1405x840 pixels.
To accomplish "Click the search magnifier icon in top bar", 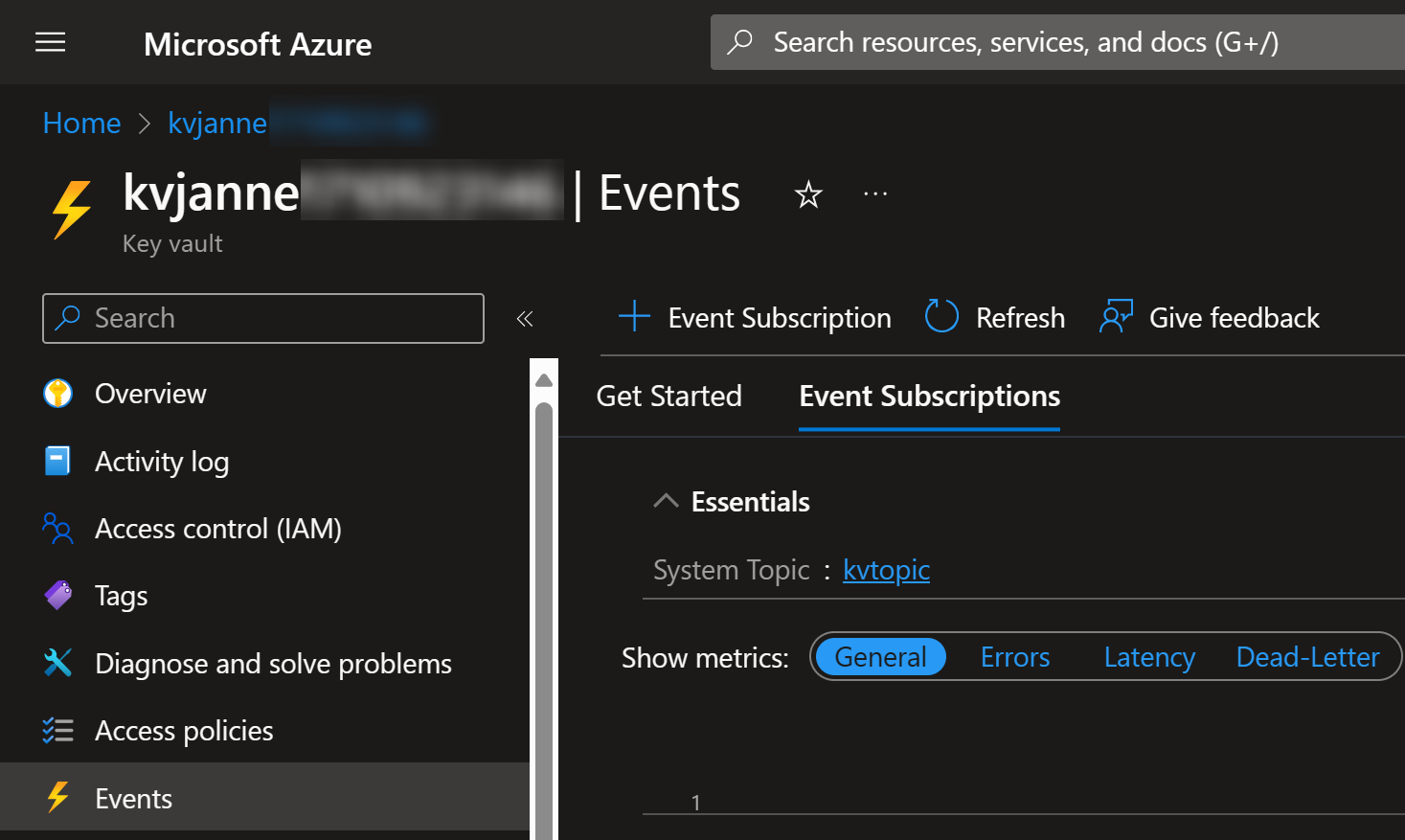I will coord(739,42).
